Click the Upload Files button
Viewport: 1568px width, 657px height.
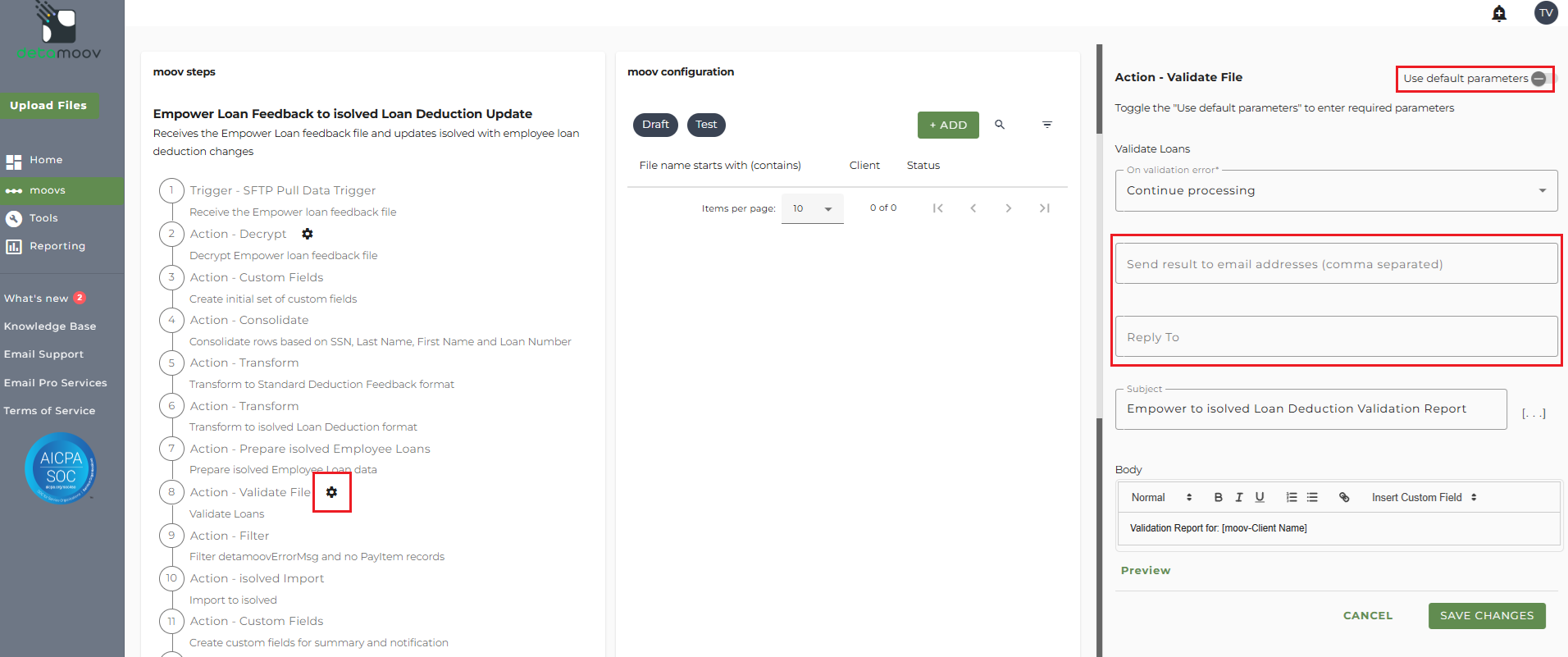point(49,106)
